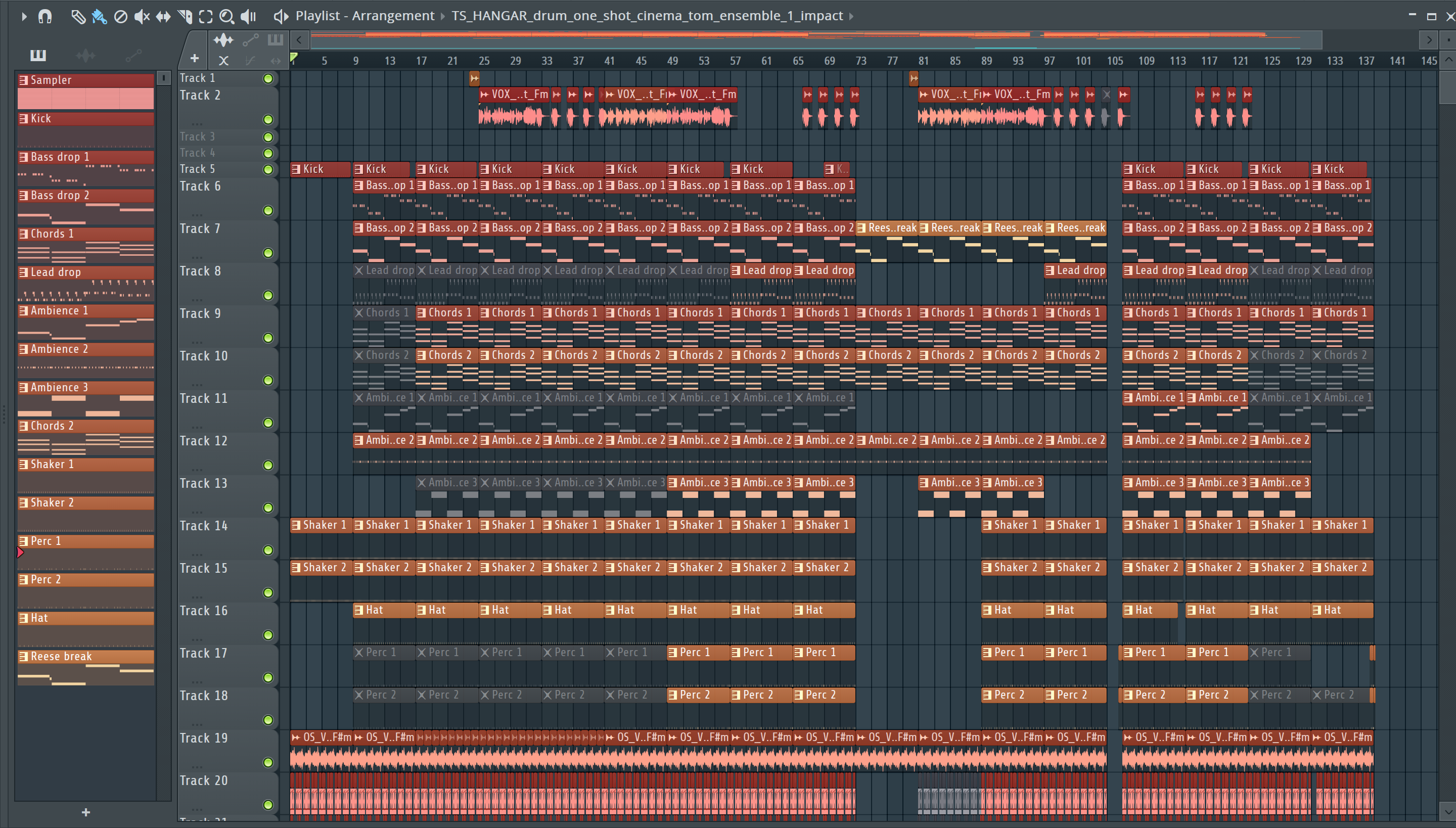Open the TS_HANGAR clip source menu
This screenshot has height=828, width=1456.
click(647, 16)
